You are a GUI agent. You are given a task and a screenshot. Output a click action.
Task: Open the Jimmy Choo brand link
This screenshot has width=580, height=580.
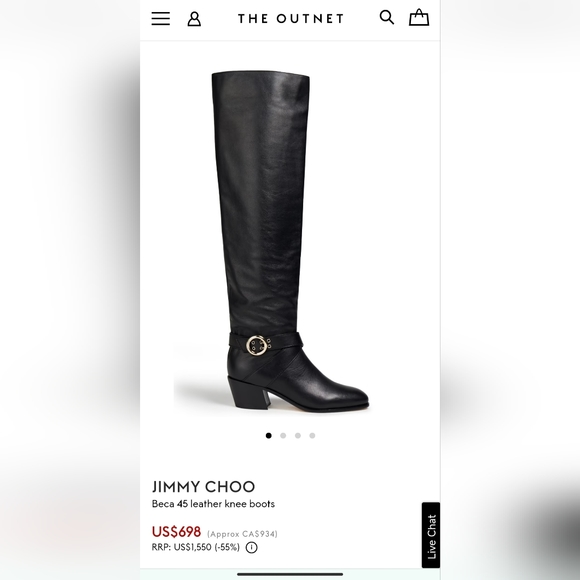pyautogui.click(x=203, y=486)
